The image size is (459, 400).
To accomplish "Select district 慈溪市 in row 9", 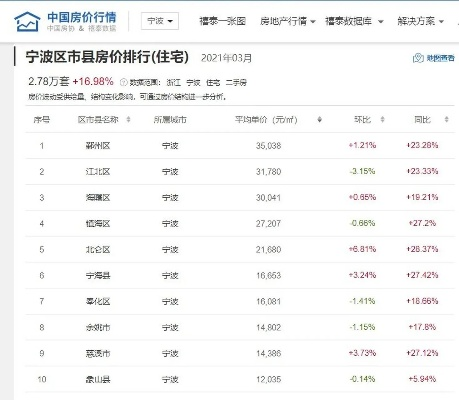I will tap(98, 353).
